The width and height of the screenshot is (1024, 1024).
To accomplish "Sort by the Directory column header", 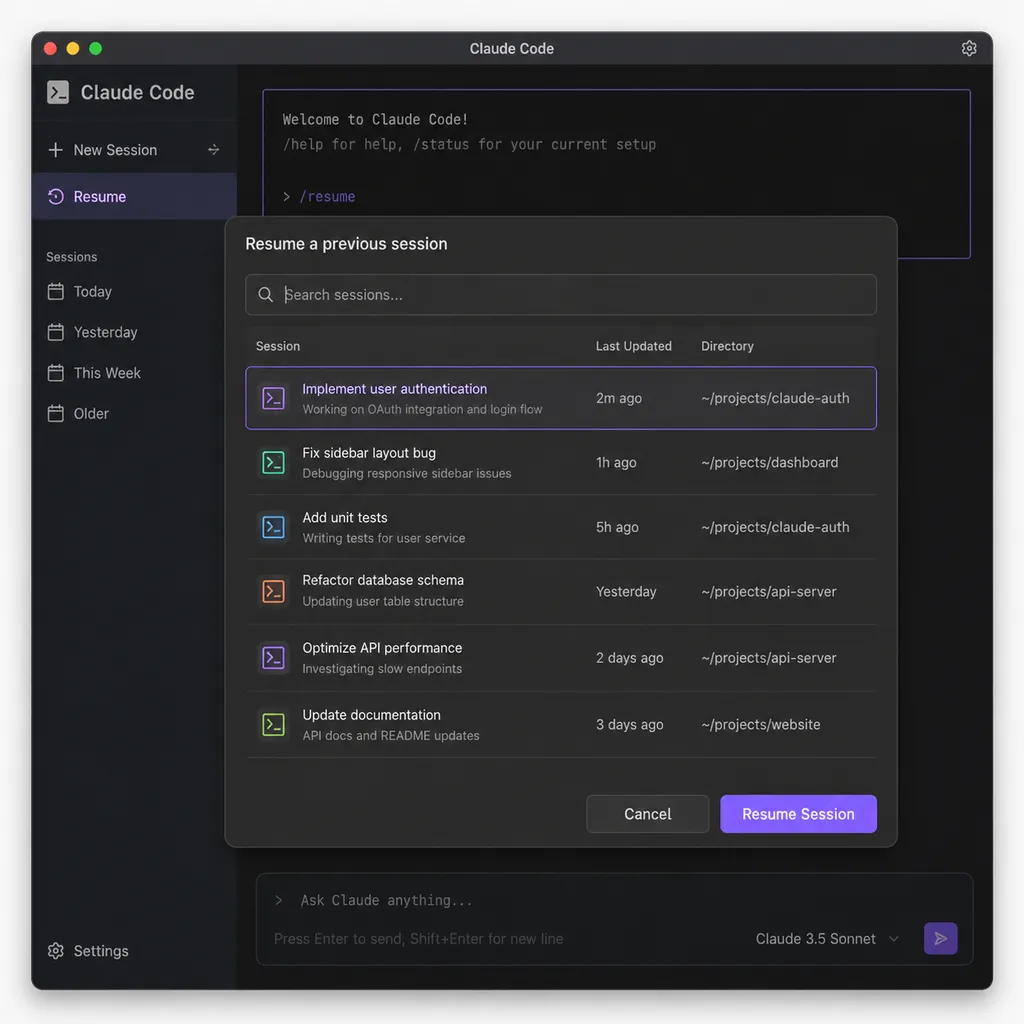I will click(x=727, y=346).
